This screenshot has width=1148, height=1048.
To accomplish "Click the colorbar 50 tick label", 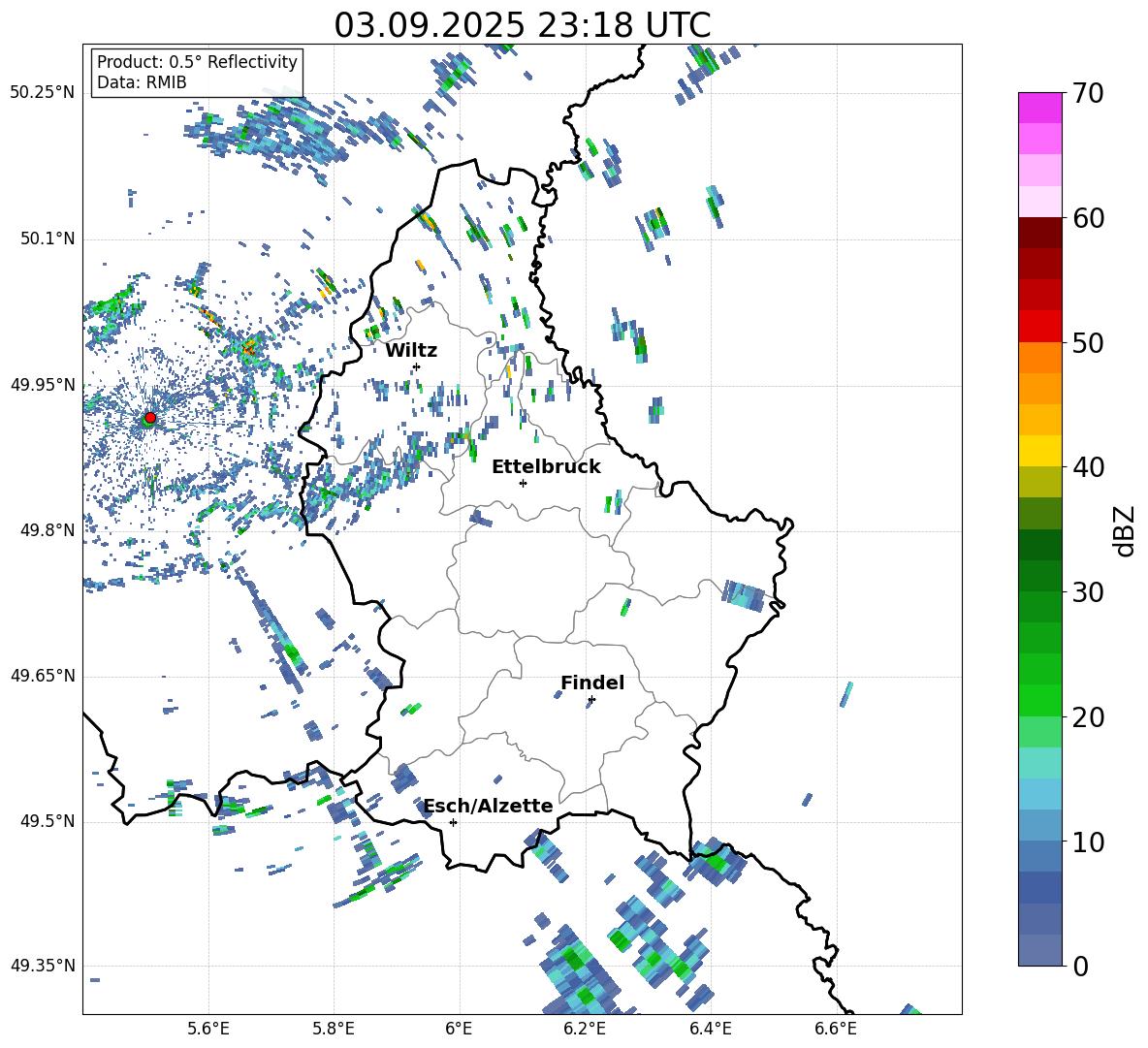I will (1088, 343).
